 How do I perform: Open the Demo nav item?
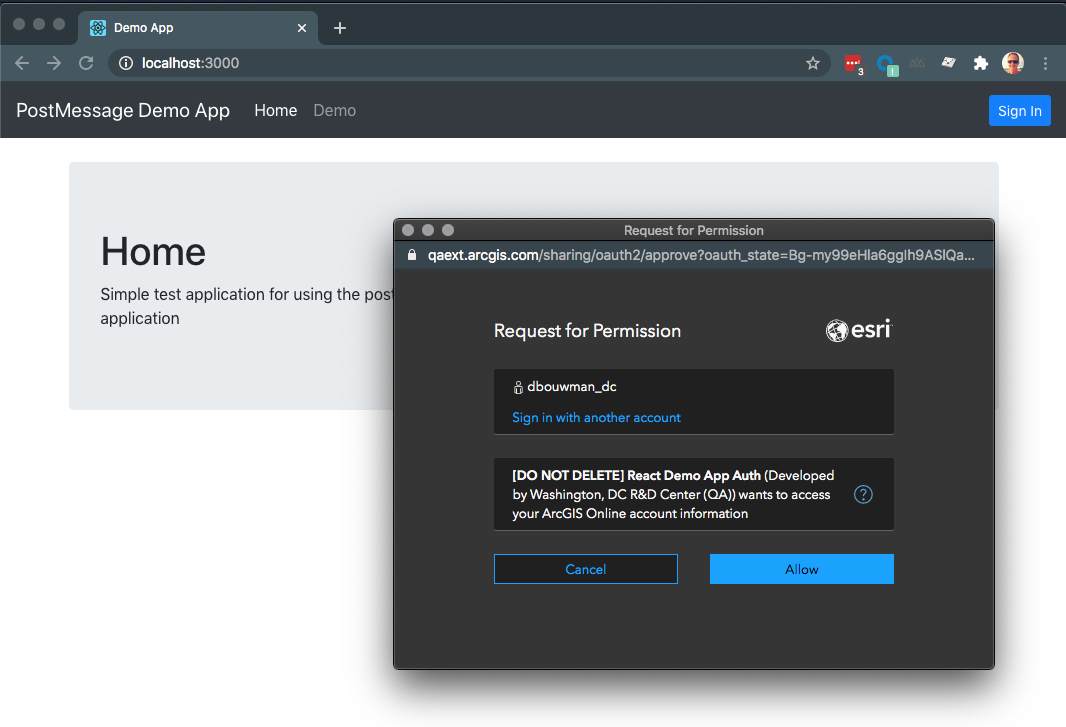coord(334,110)
